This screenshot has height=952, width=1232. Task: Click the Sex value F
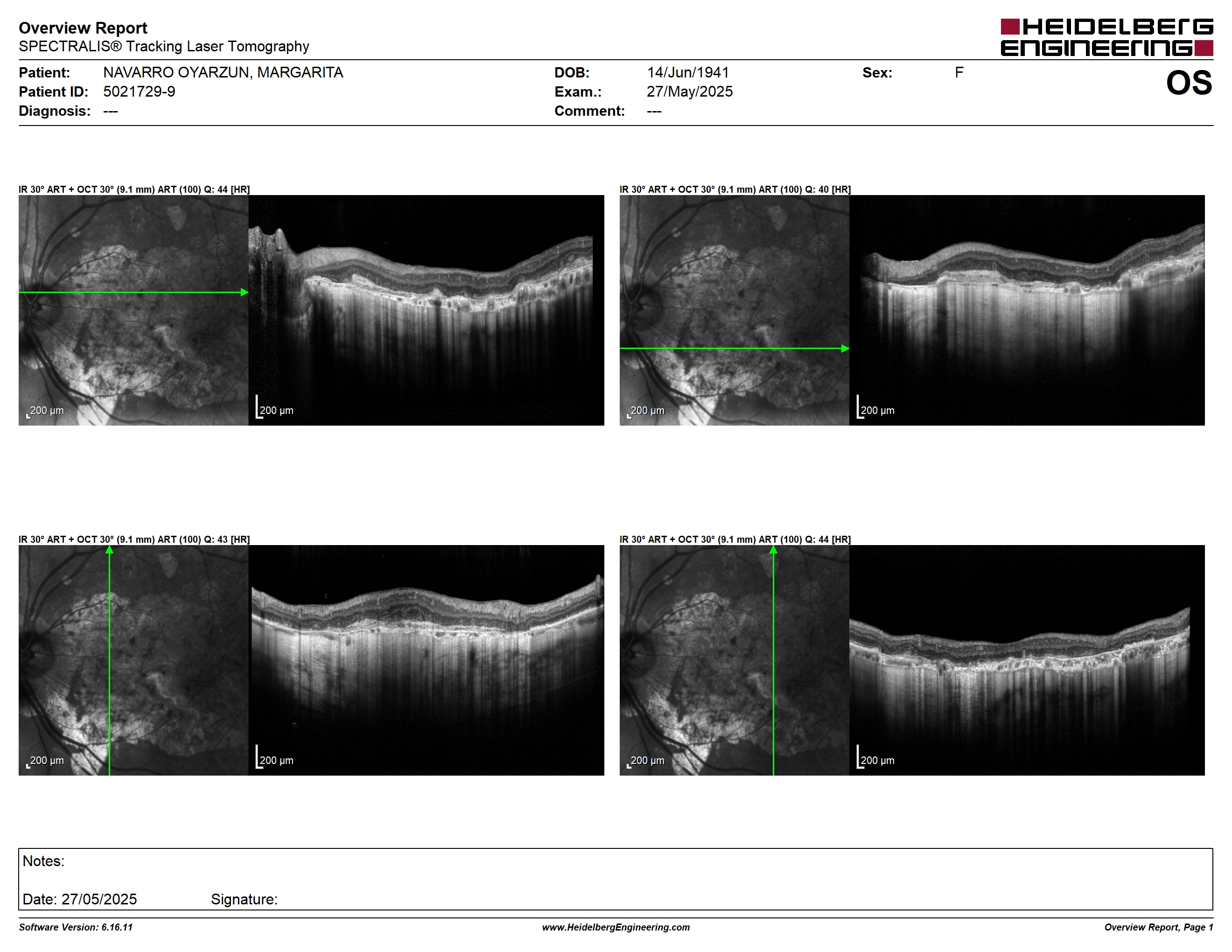[x=959, y=73]
